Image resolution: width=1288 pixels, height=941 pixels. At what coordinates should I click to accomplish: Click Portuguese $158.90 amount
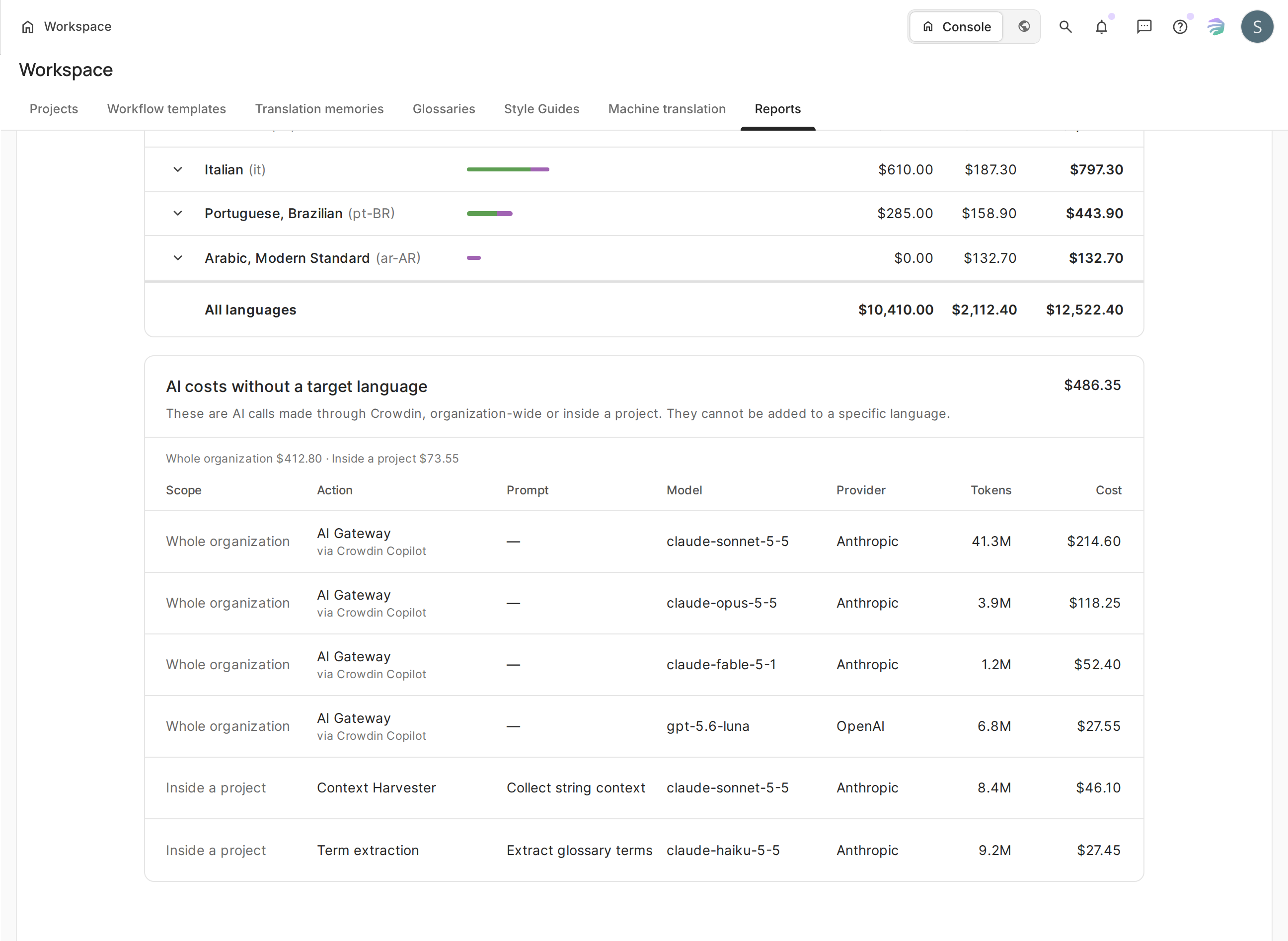(x=989, y=214)
